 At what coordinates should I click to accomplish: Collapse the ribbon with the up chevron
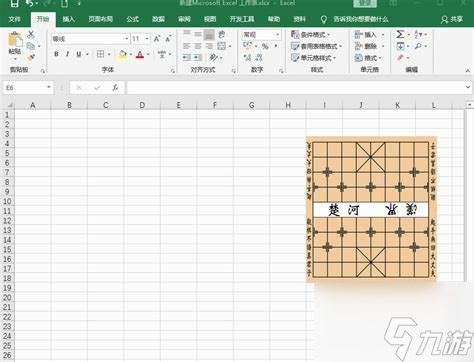click(468, 71)
